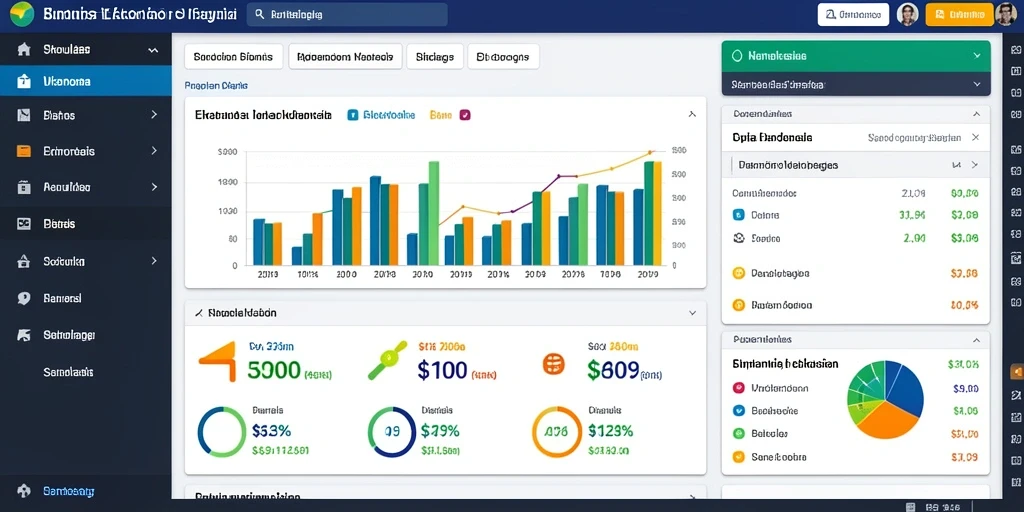
Task: Select the second tab in the top tab row
Action: tap(345, 57)
